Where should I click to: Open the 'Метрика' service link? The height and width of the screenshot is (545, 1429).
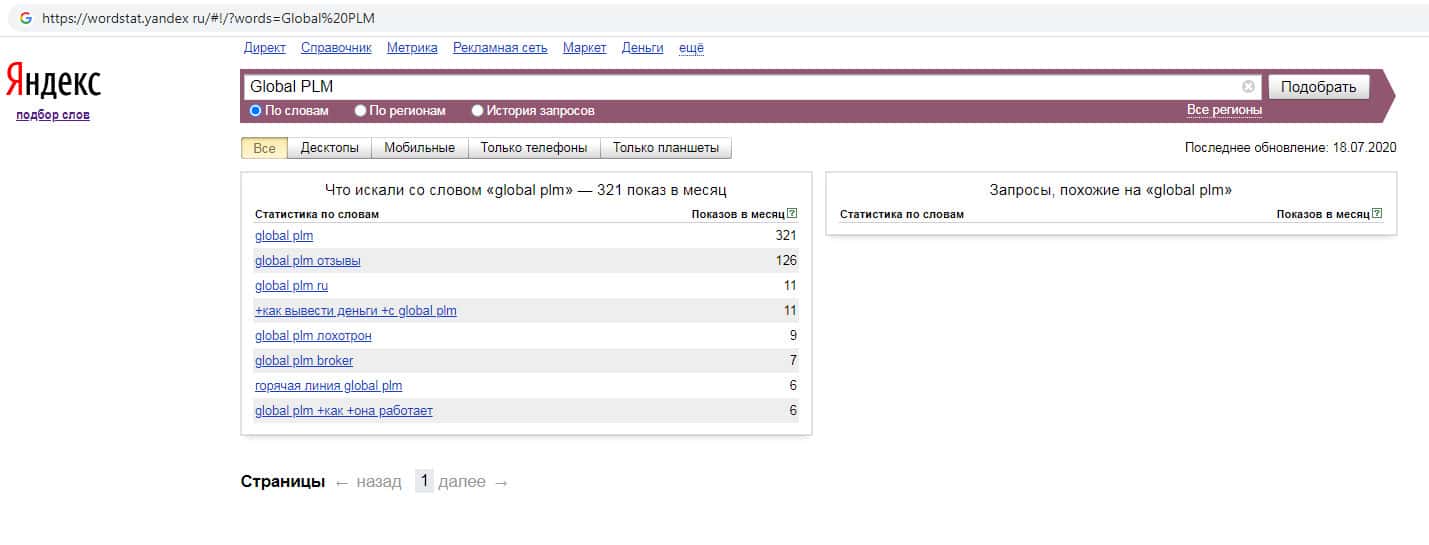tap(412, 48)
